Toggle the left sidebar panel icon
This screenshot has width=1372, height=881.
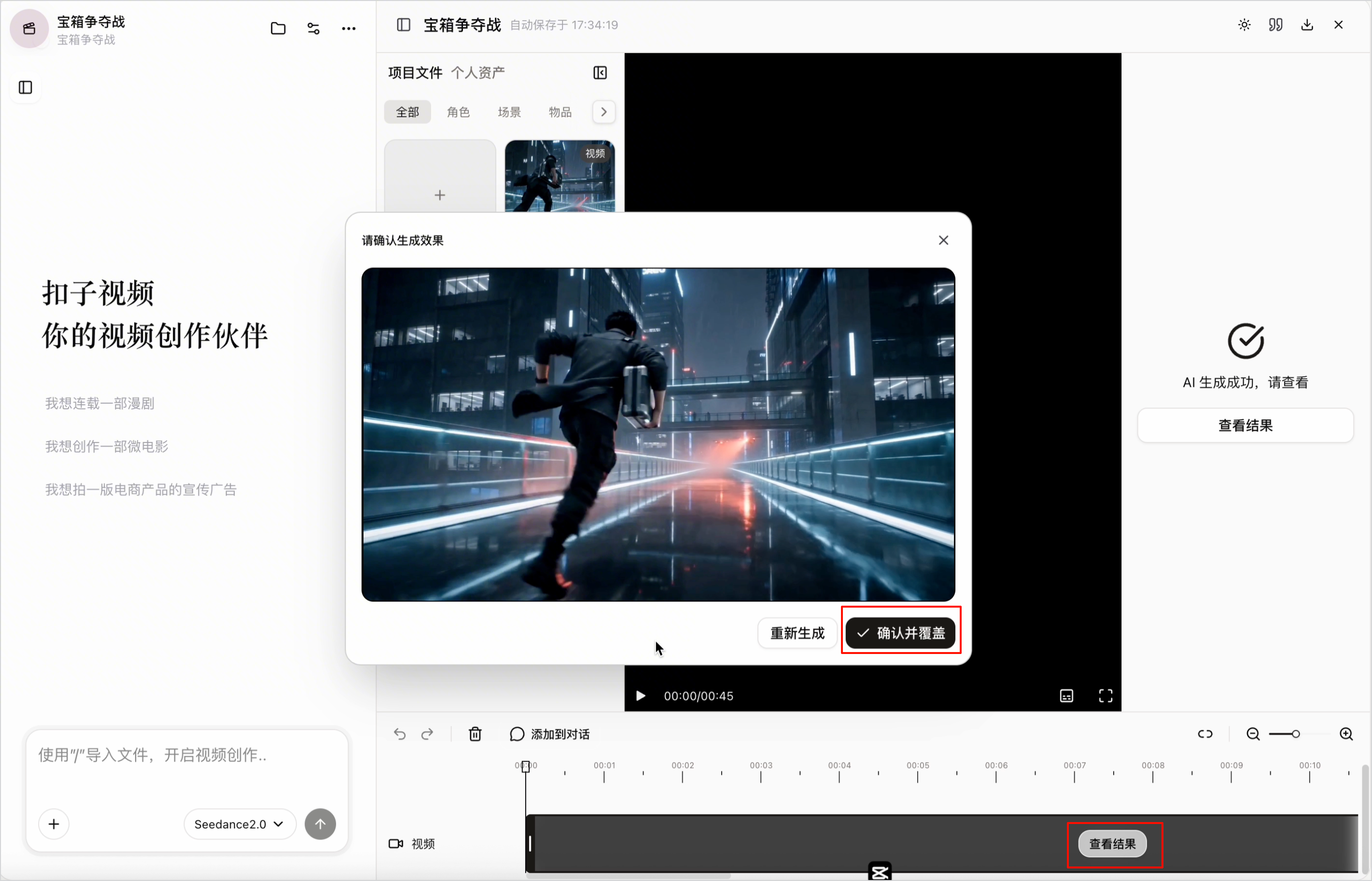(25, 87)
